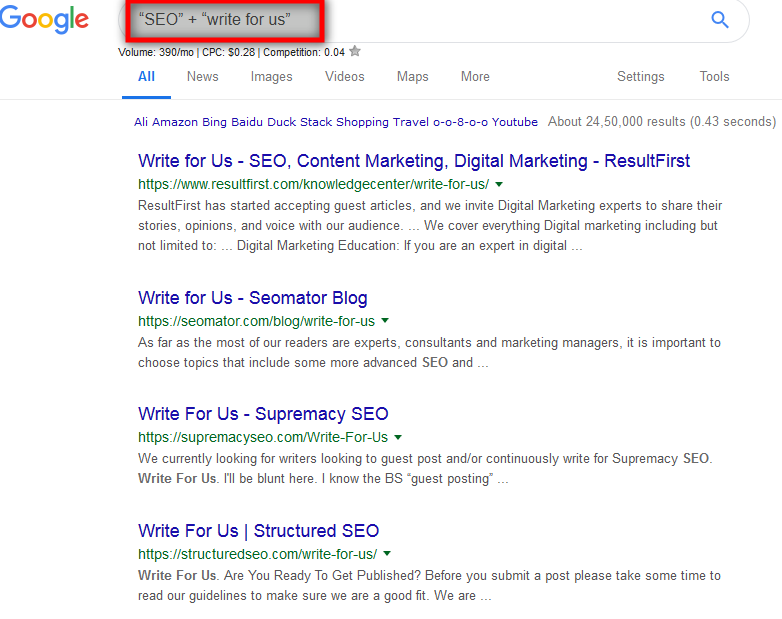Viewport: 782px width, 619px height.
Task: Click the seomator.com/blog green URL
Action: [256, 321]
